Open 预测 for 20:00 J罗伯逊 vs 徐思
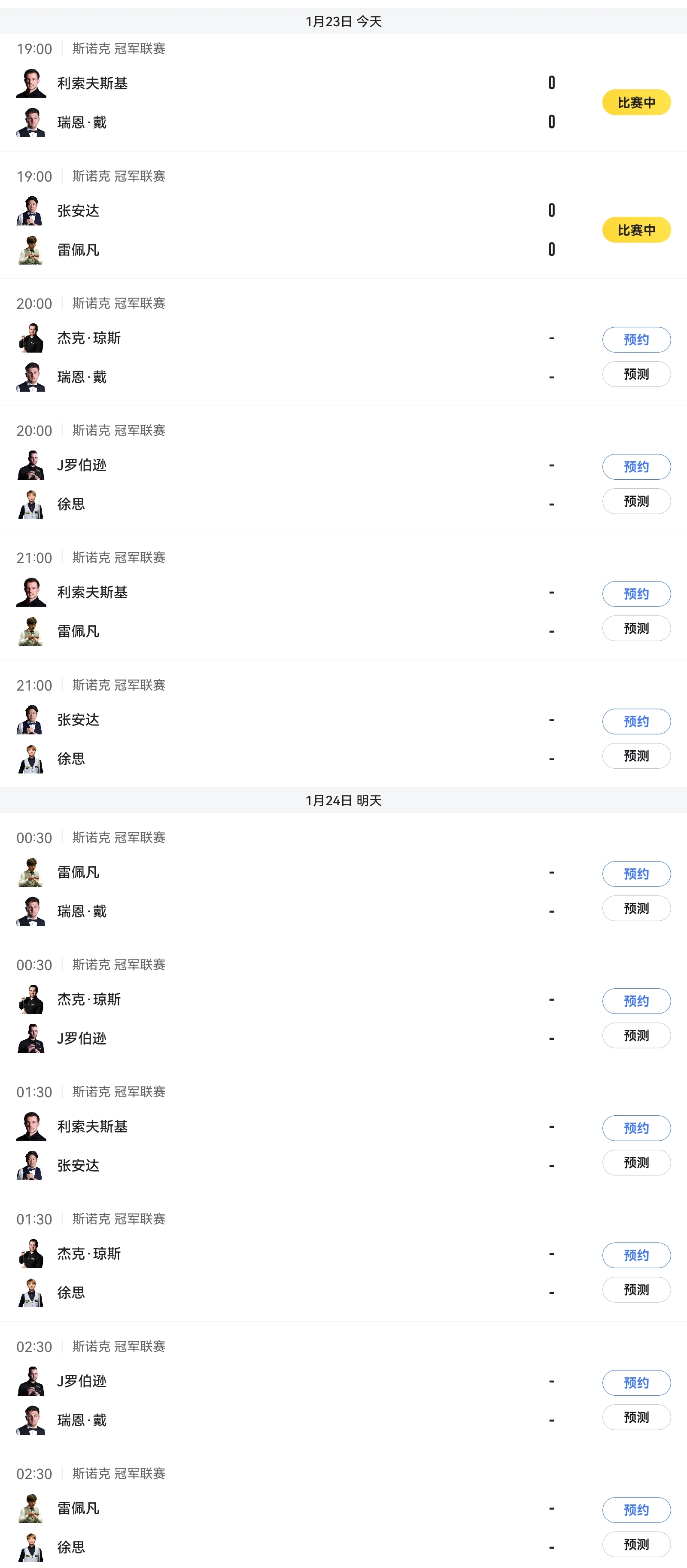 point(636,502)
